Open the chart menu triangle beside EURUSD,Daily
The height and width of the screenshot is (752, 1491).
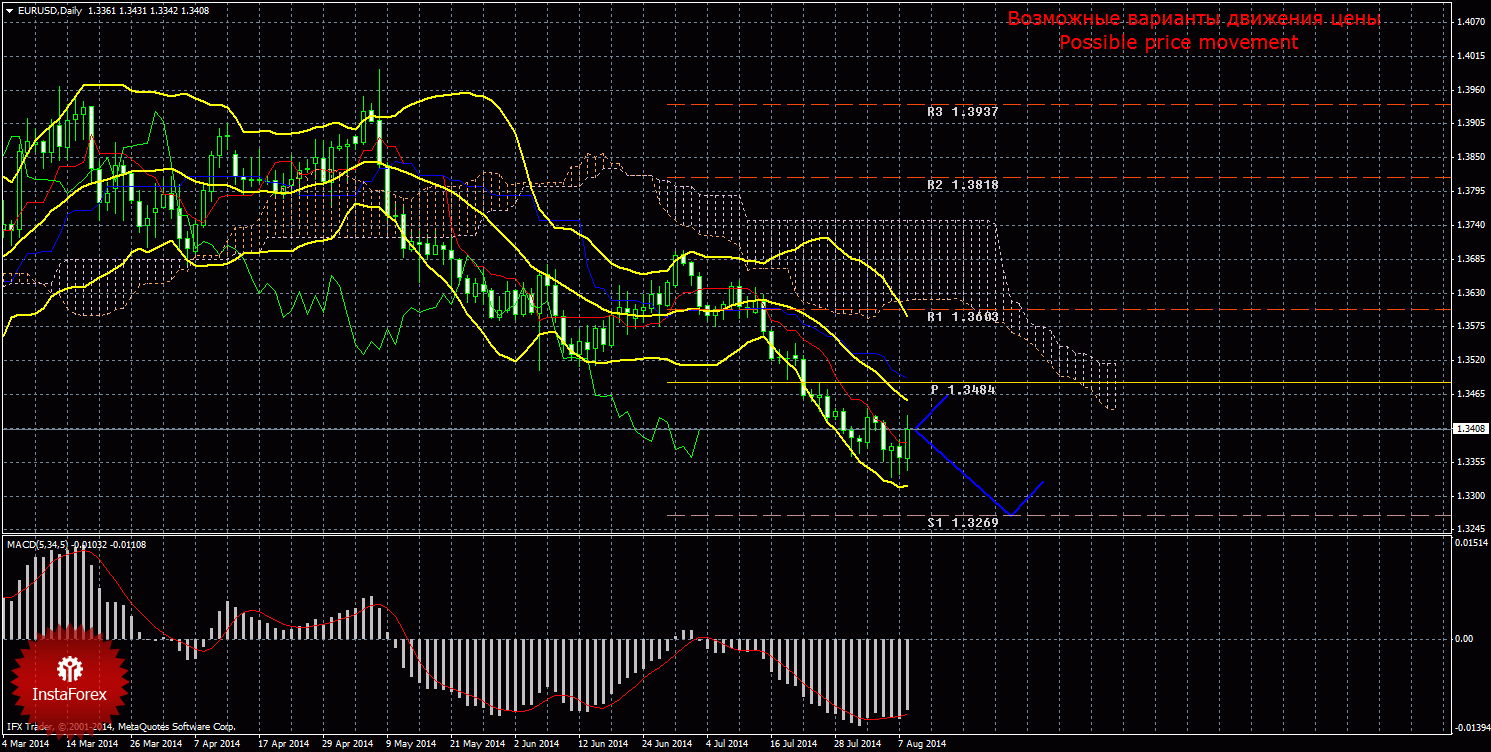pyautogui.click(x=9, y=10)
